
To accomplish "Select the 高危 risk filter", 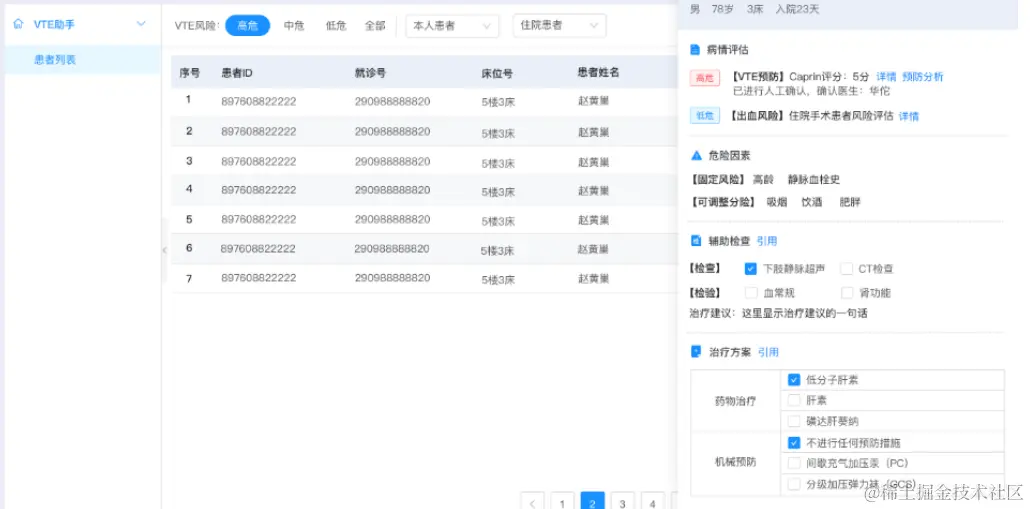I will pos(248,26).
